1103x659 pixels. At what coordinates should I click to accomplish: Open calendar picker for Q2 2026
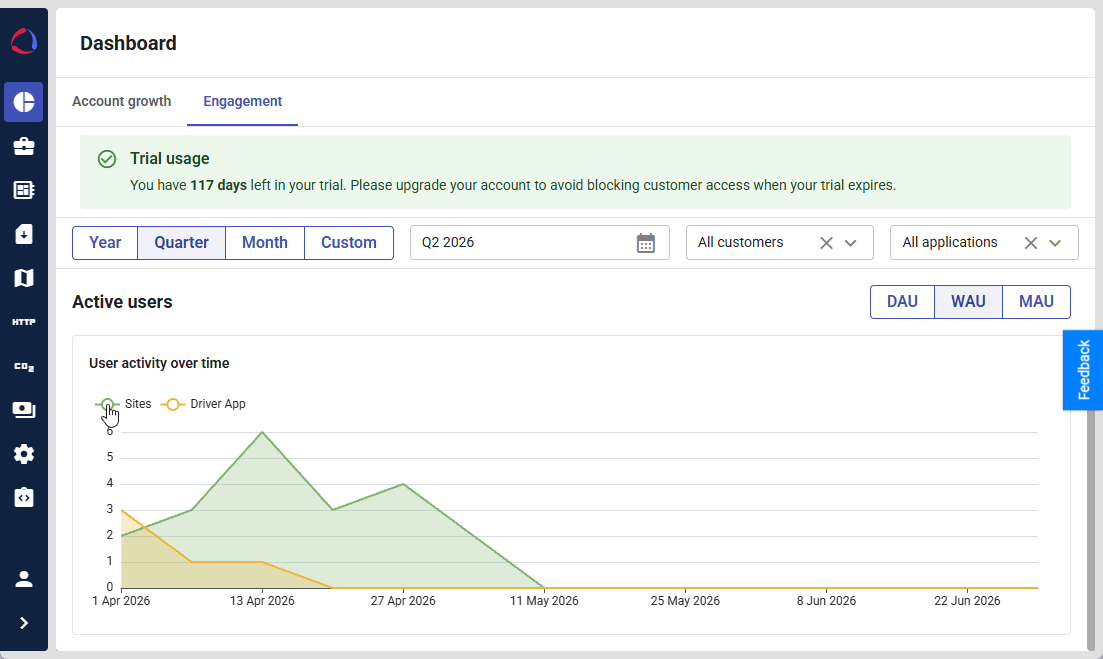[x=646, y=243]
